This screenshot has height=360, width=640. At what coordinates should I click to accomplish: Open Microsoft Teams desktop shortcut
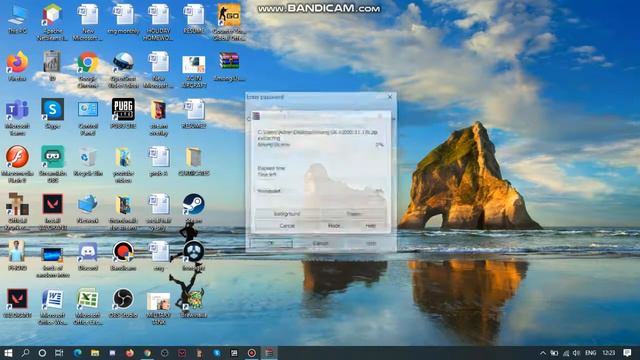[17, 117]
